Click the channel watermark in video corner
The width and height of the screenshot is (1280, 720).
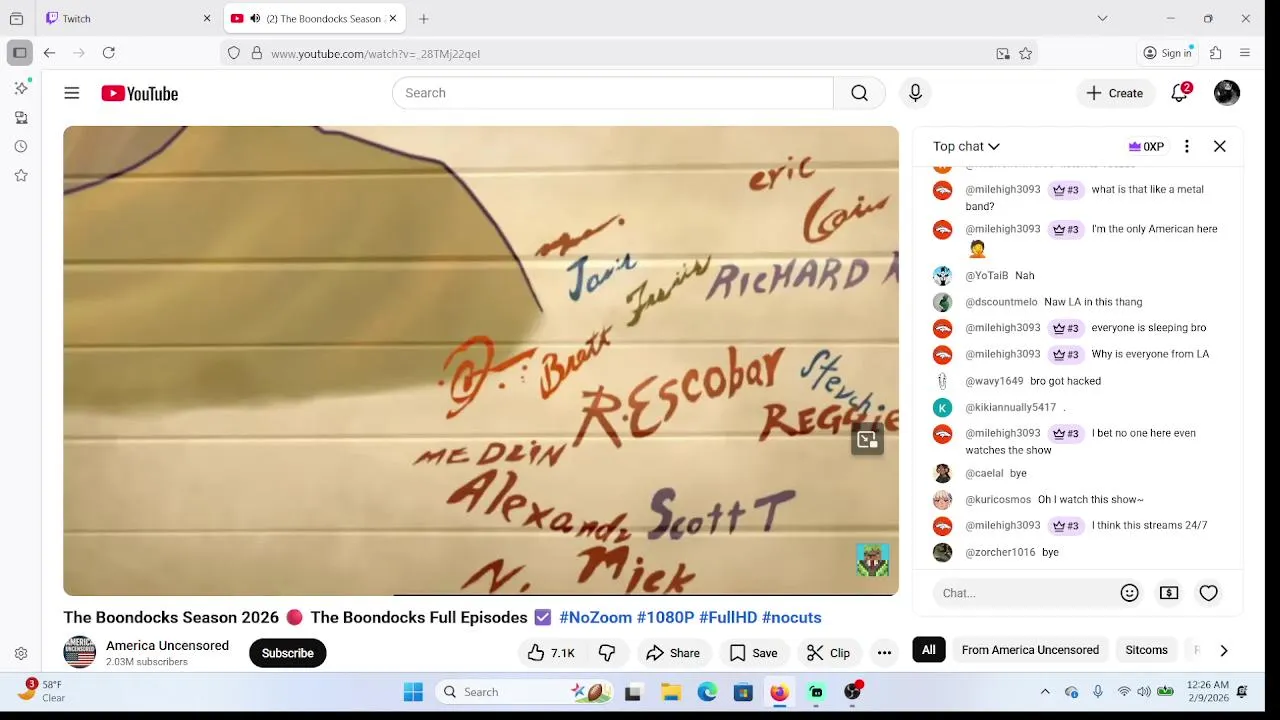click(x=873, y=560)
